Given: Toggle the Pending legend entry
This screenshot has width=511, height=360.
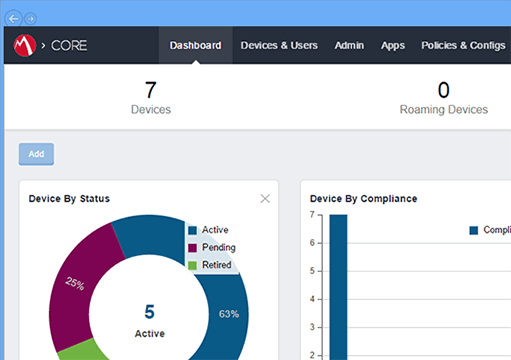Looking at the screenshot, I should [x=212, y=247].
